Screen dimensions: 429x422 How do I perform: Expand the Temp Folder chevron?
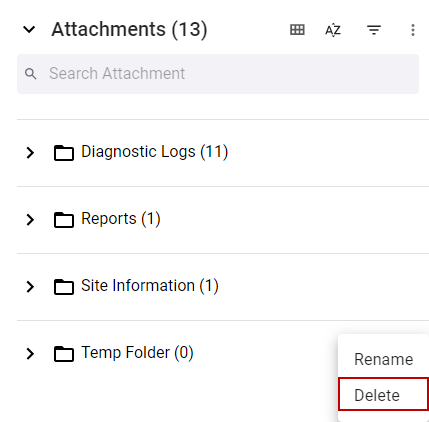(30, 354)
